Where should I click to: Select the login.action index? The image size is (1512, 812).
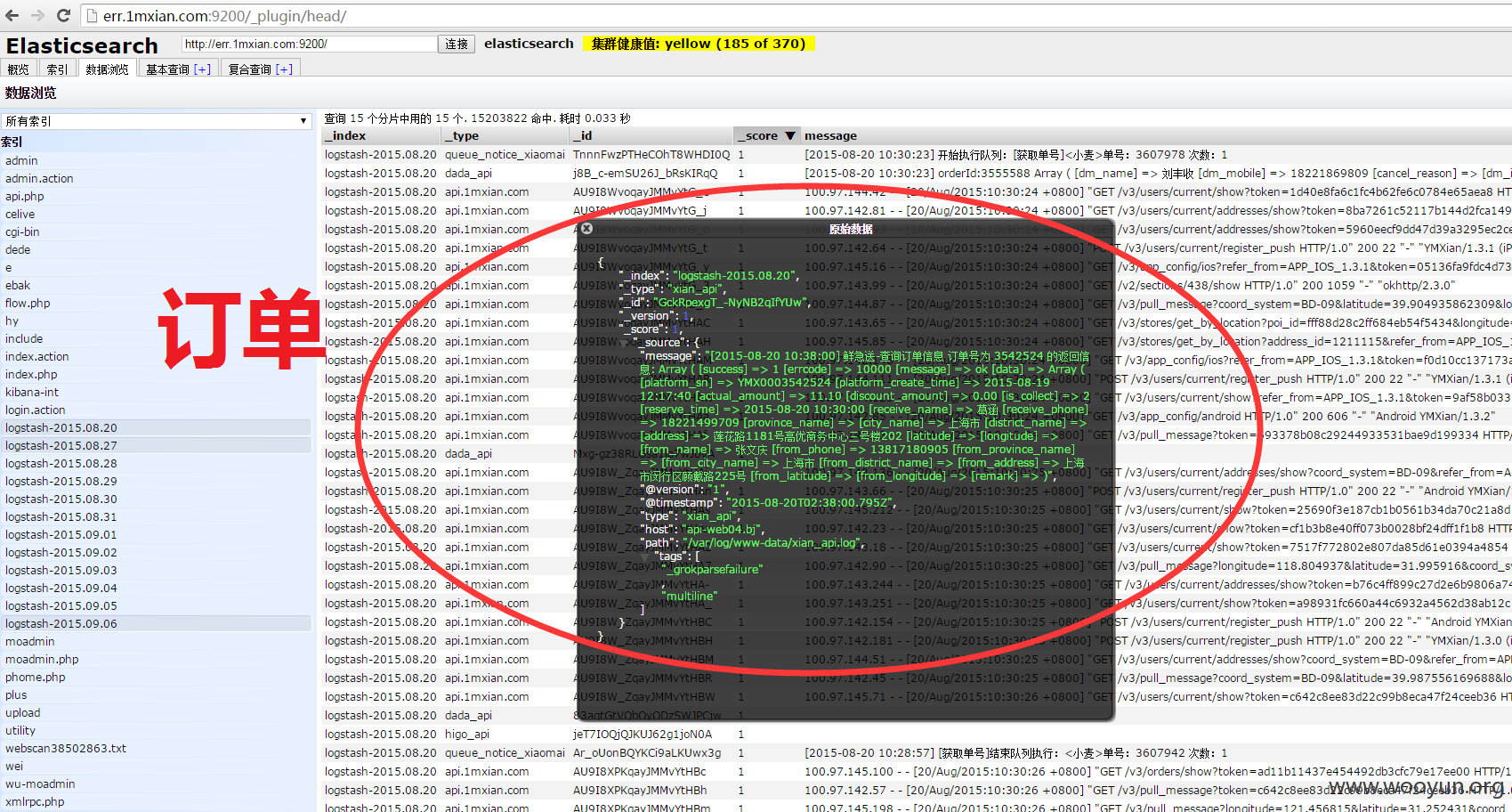(156, 410)
